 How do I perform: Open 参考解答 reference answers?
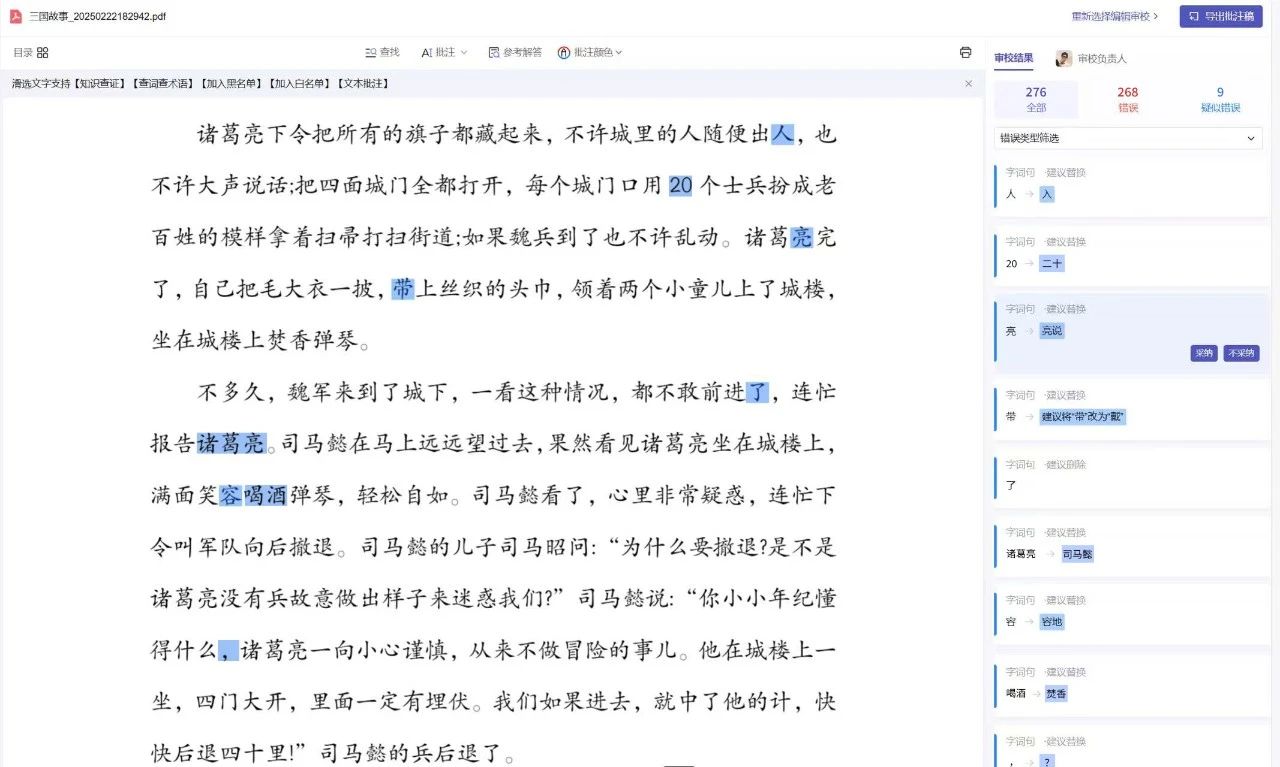(515, 52)
